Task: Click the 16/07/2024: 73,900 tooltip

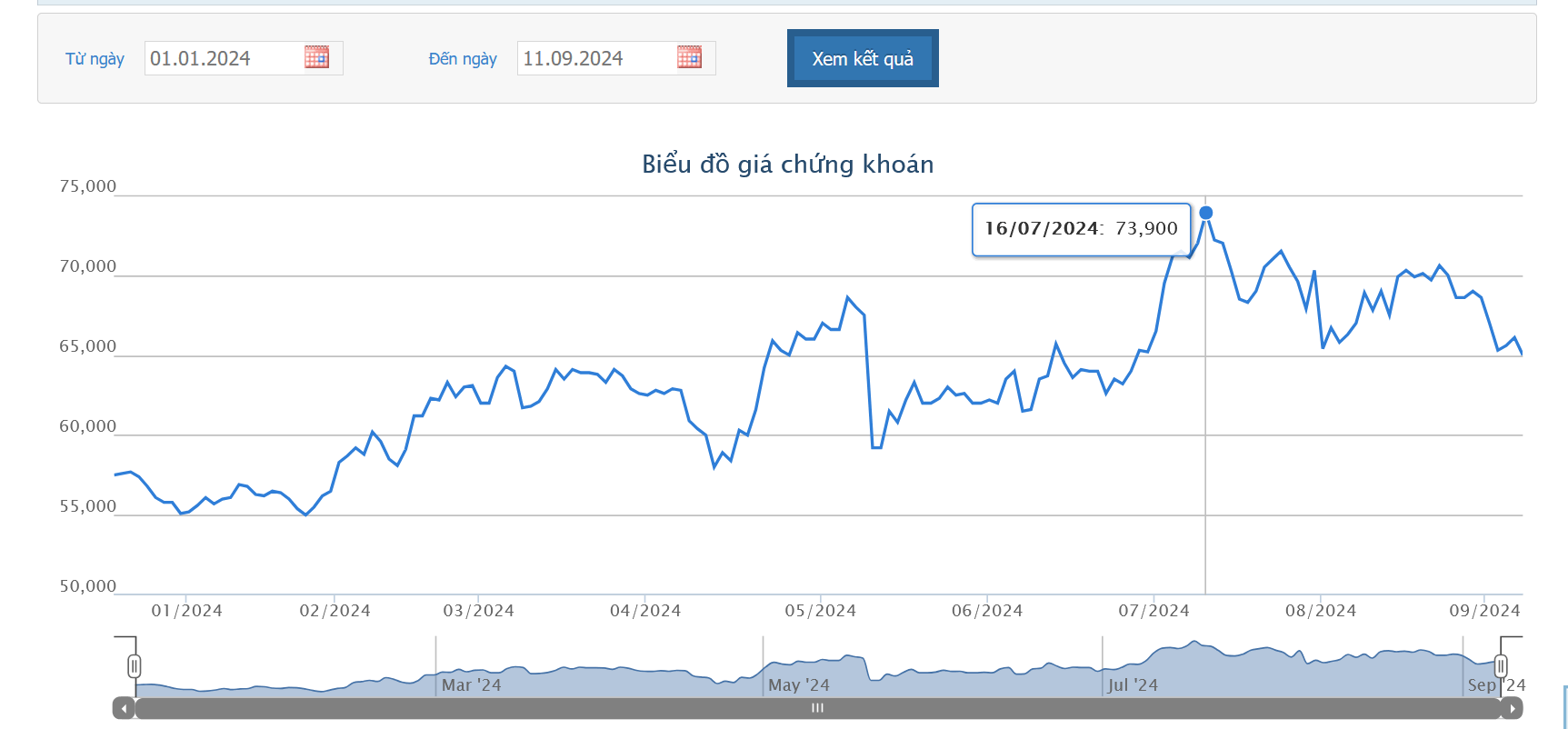Action: 1081,229
